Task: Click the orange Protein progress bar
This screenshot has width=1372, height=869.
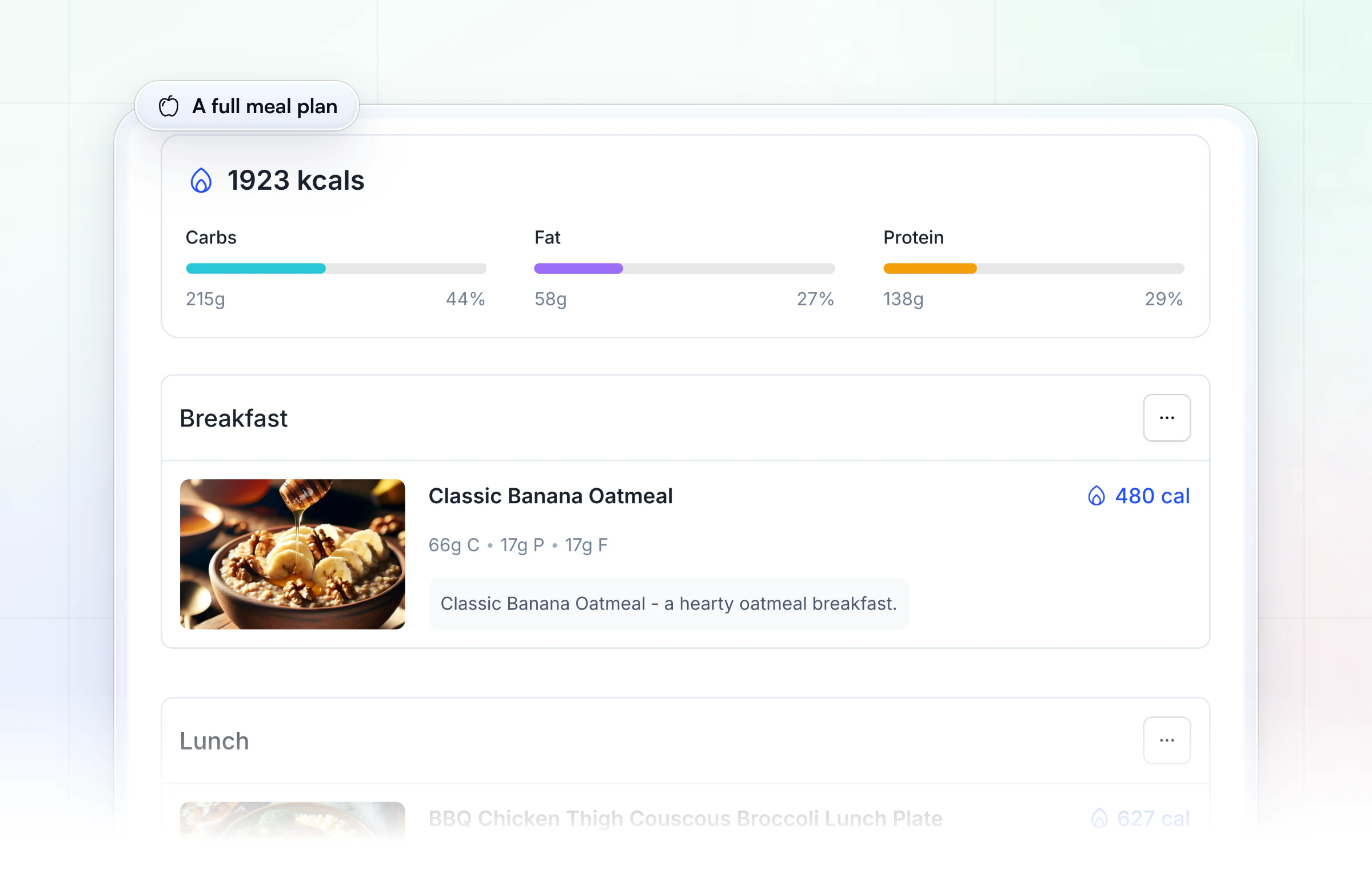Action: 1034,269
